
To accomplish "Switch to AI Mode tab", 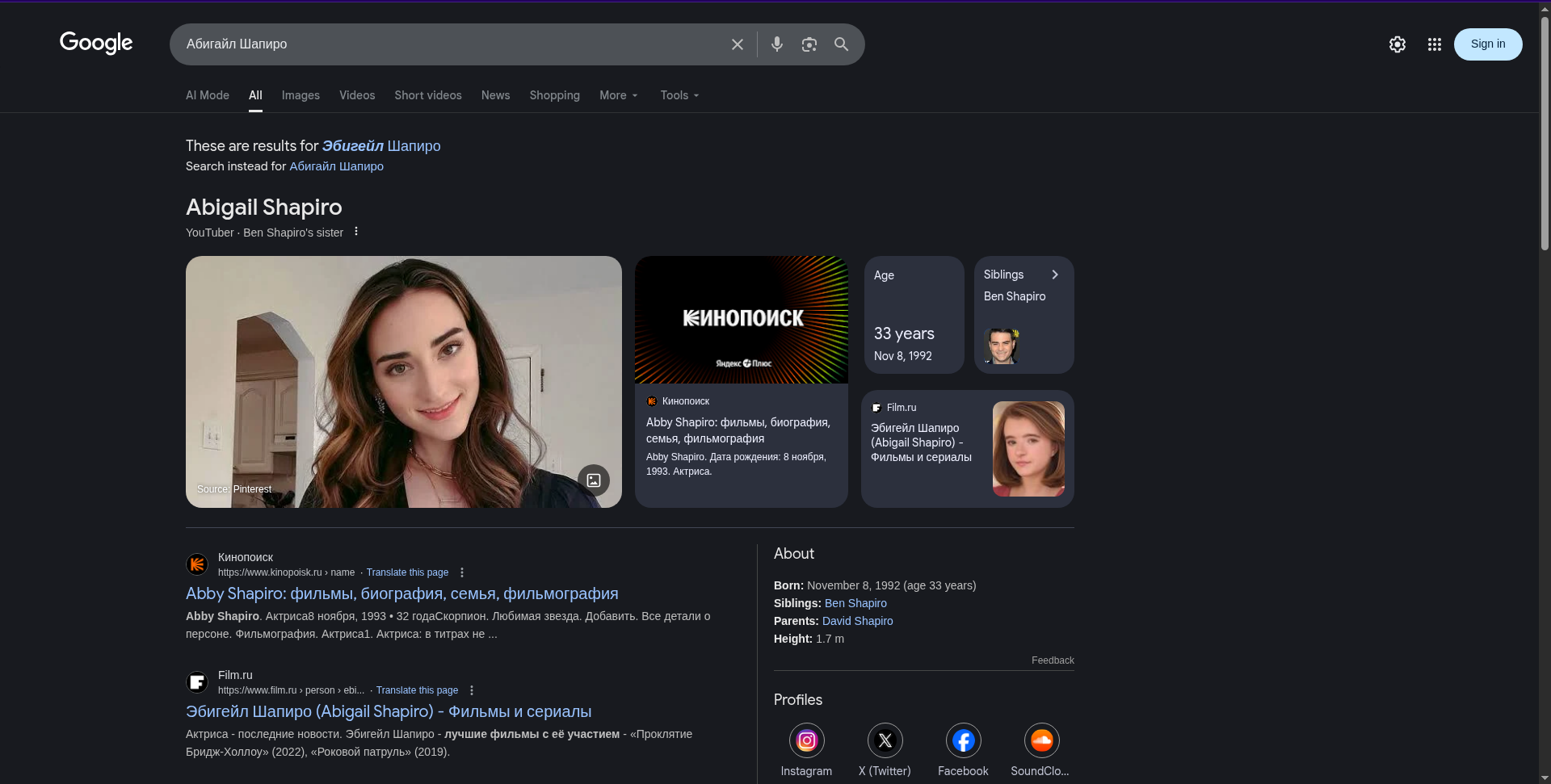I will coord(208,95).
